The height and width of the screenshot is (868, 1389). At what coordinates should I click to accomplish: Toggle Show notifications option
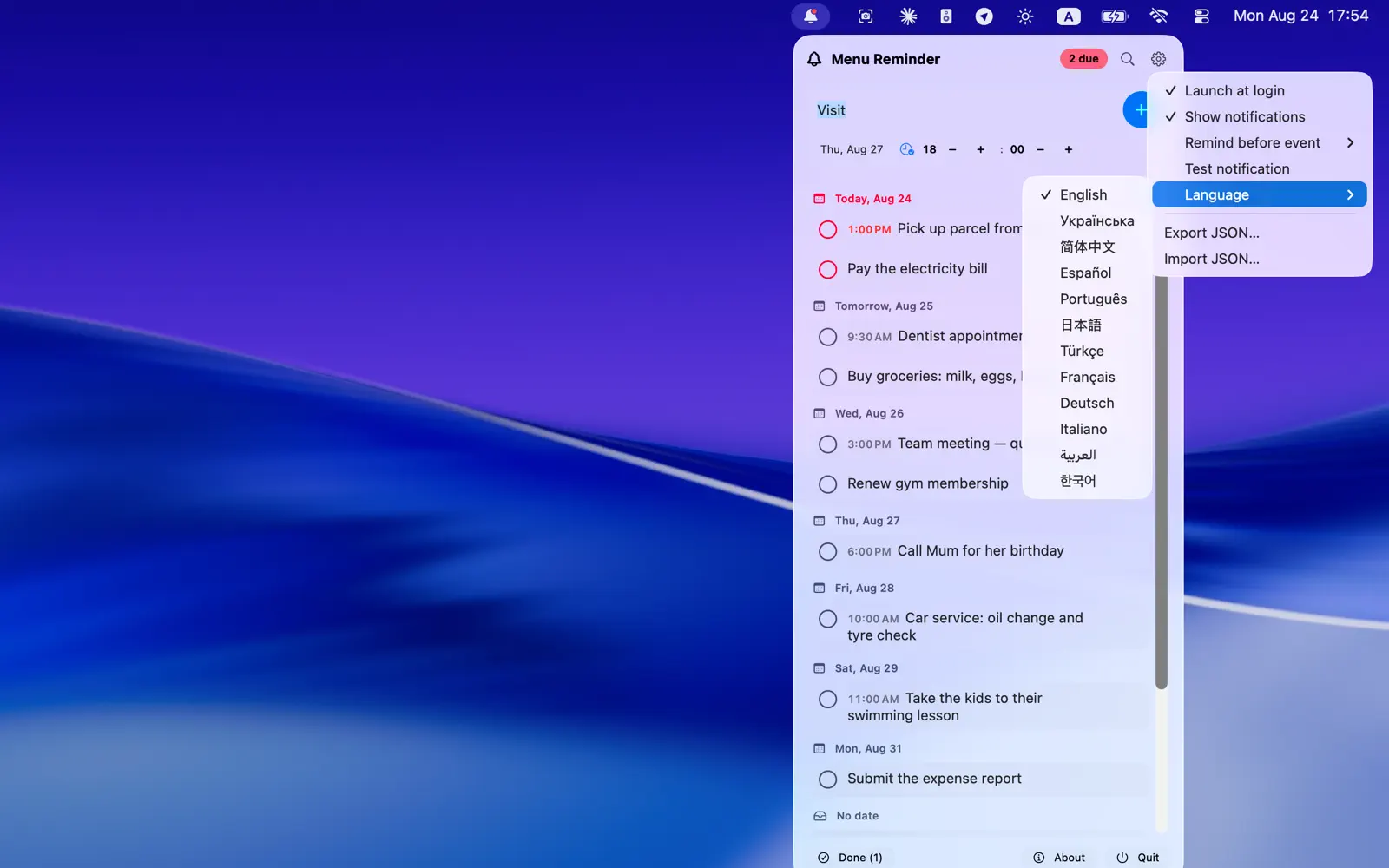pos(1259,116)
